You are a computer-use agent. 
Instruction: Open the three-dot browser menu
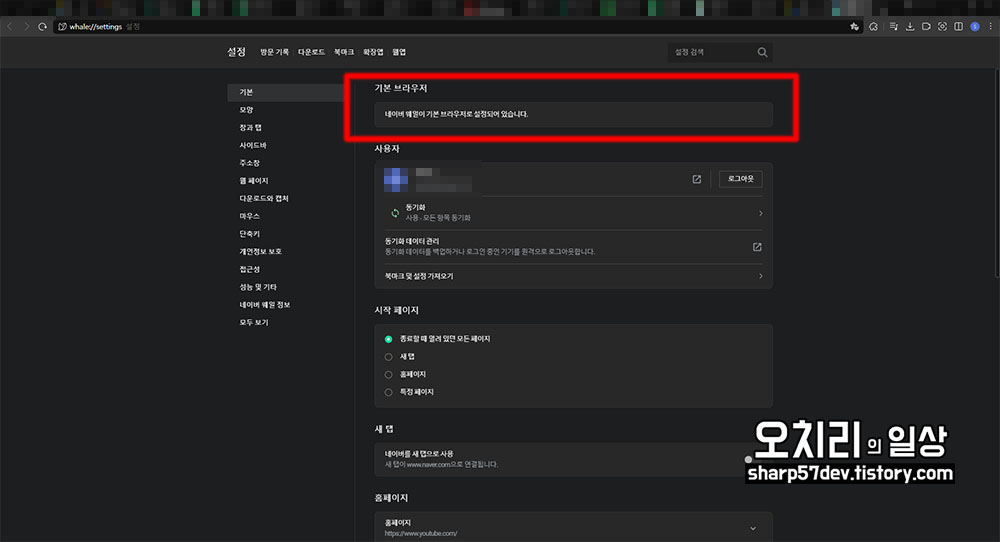(990, 26)
